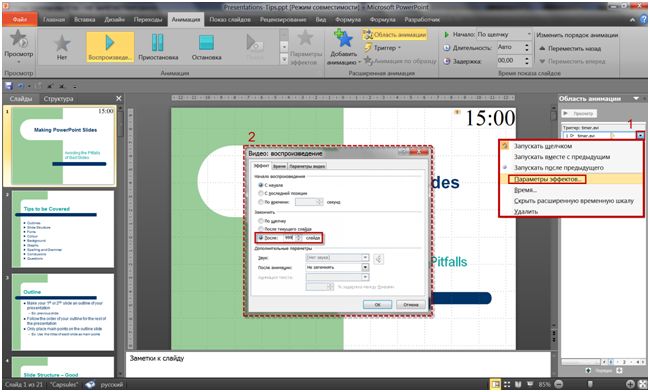Viewport: 650px width, 392px height.
Task: Switch to the Дизайн ribbon tab
Action: (x=114, y=19)
